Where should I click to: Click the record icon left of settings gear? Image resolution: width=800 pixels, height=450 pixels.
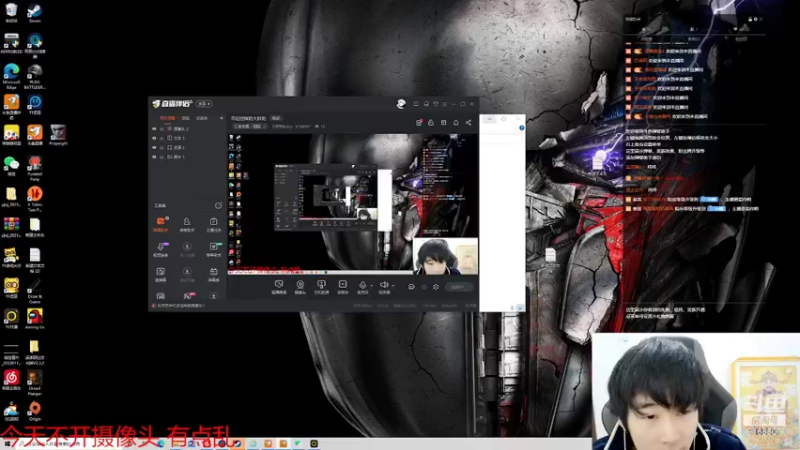click(x=423, y=287)
